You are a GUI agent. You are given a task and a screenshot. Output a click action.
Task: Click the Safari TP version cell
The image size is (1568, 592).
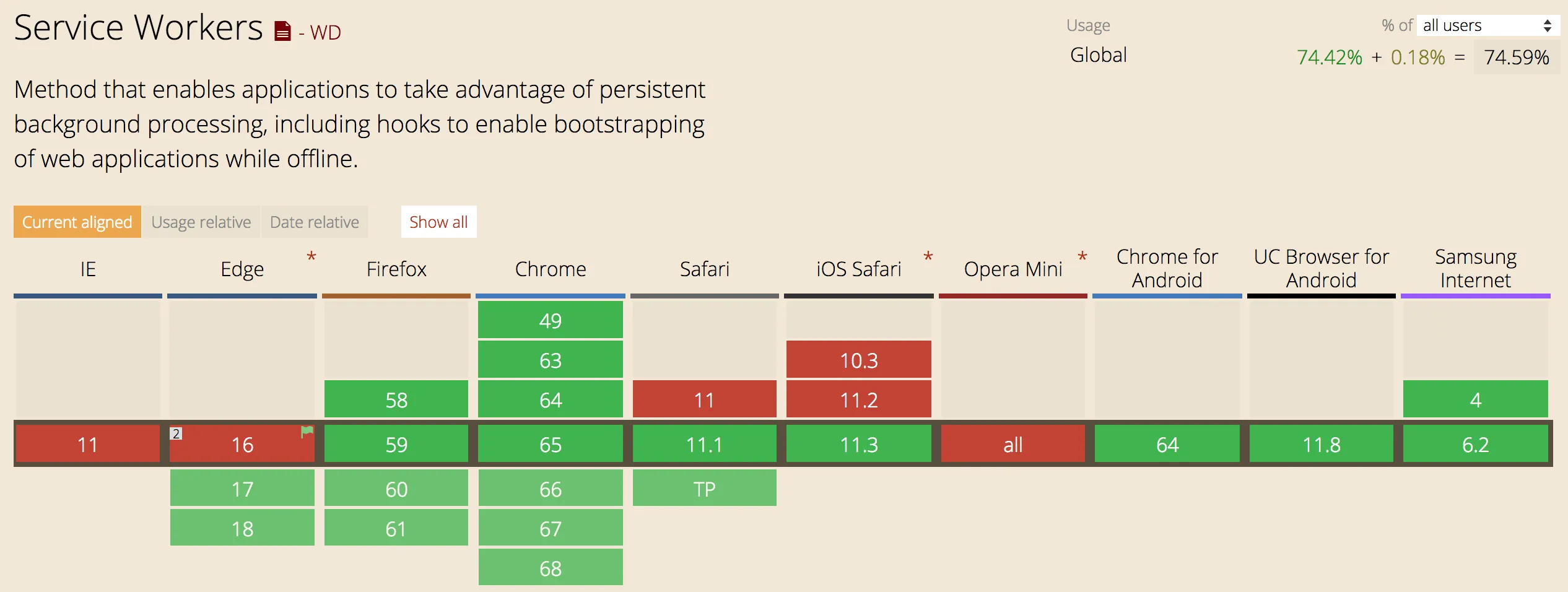click(x=705, y=489)
